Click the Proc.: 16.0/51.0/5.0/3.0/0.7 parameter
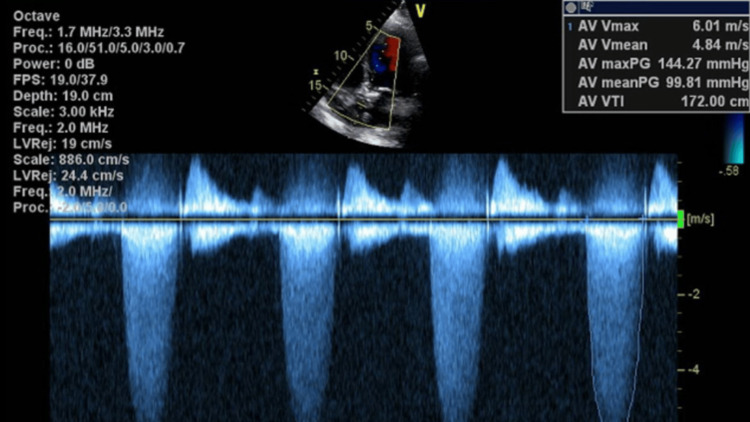The height and width of the screenshot is (422, 750). click(99, 48)
